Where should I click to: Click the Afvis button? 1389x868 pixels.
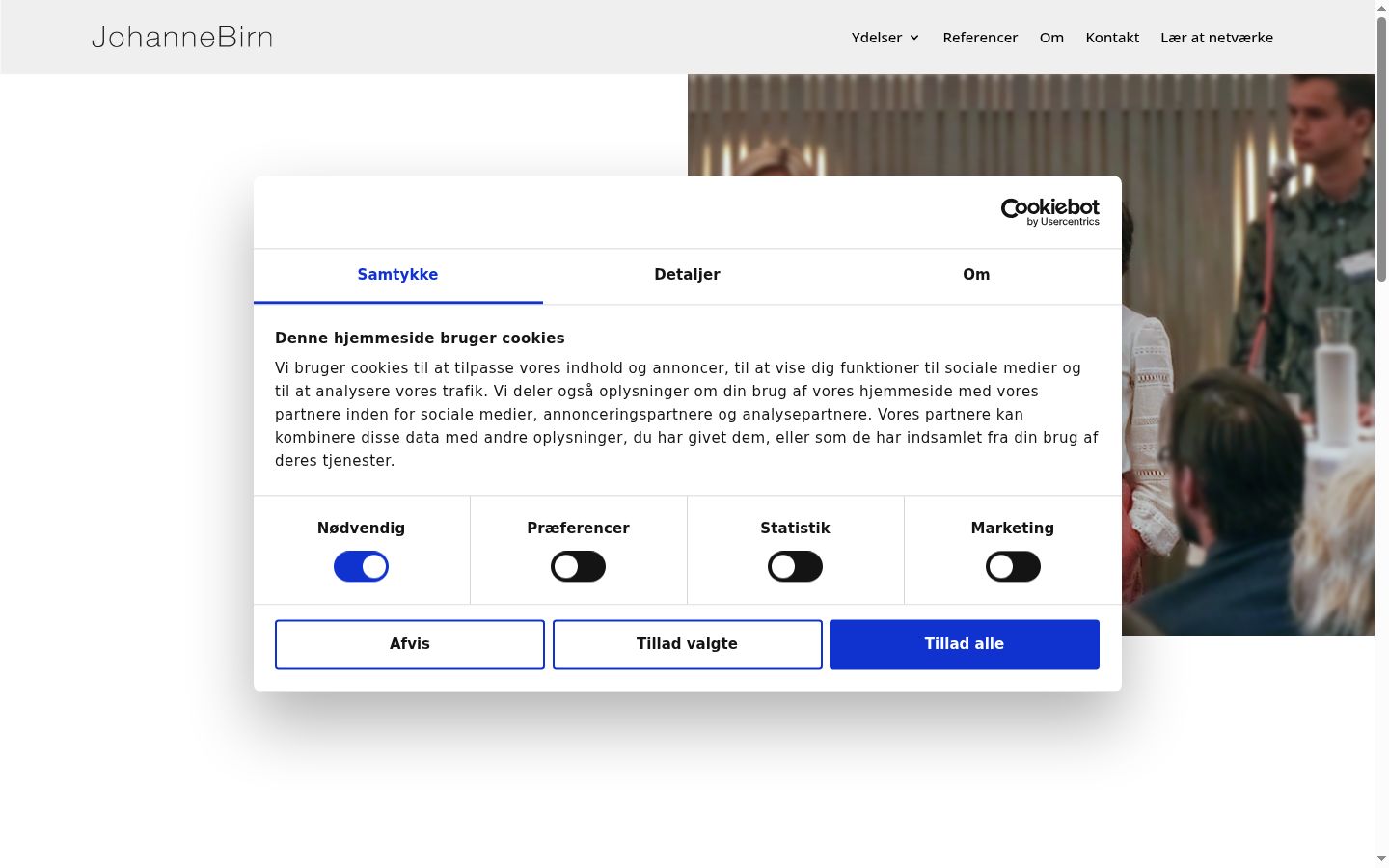click(x=410, y=644)
